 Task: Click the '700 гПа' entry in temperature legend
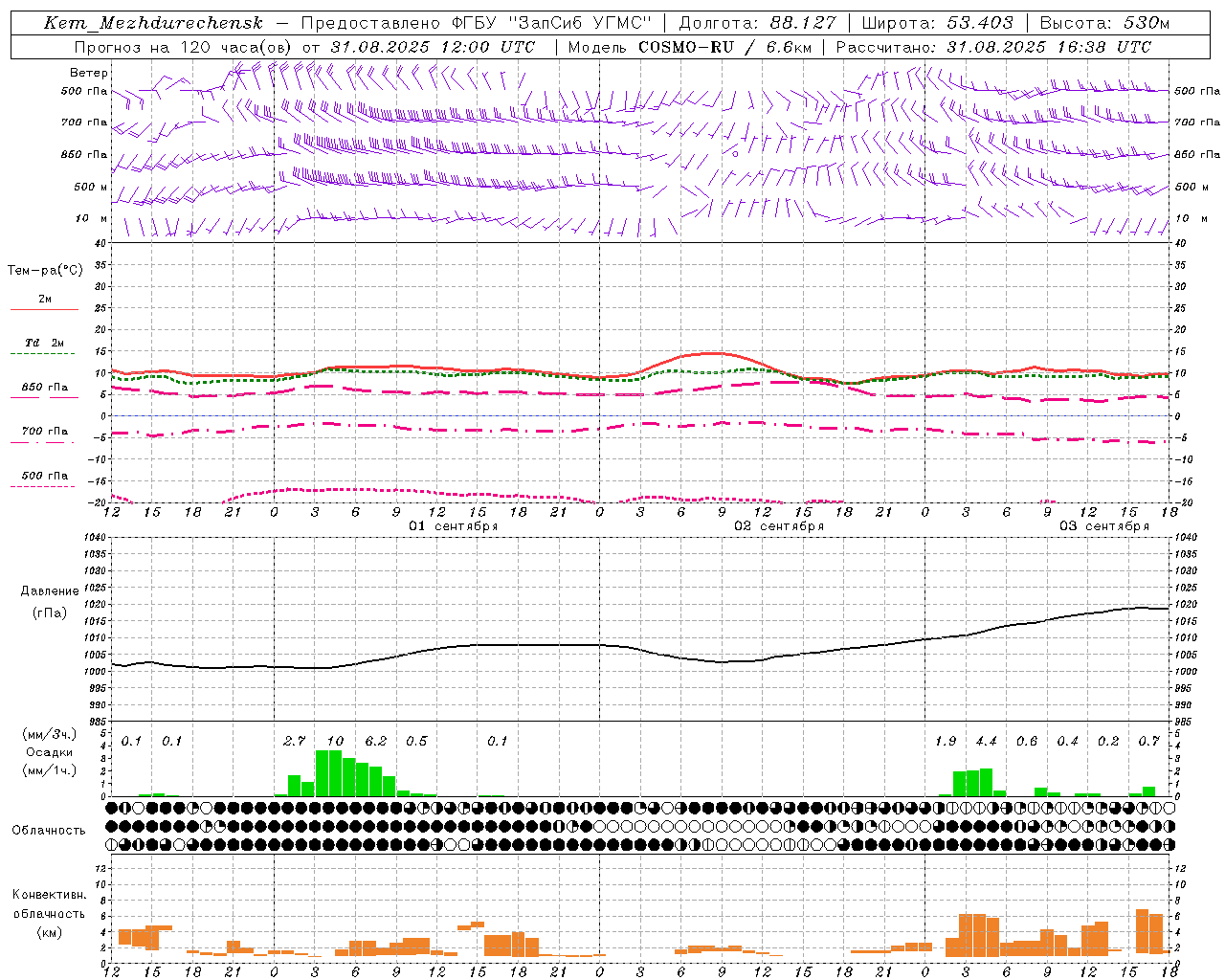pos(44,431)
